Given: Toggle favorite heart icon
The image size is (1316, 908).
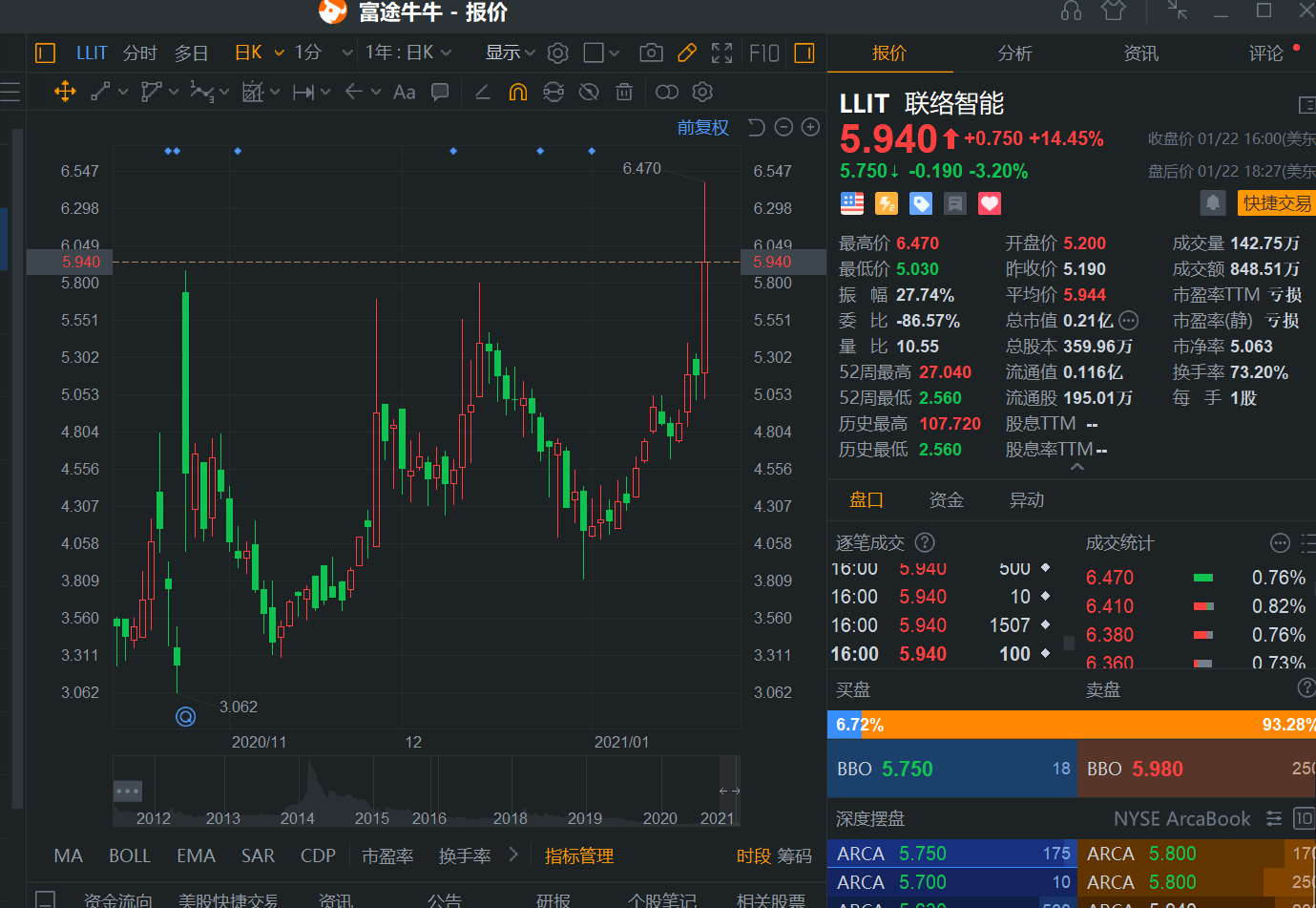Looking at the screenshot, I should pos(990,203).
